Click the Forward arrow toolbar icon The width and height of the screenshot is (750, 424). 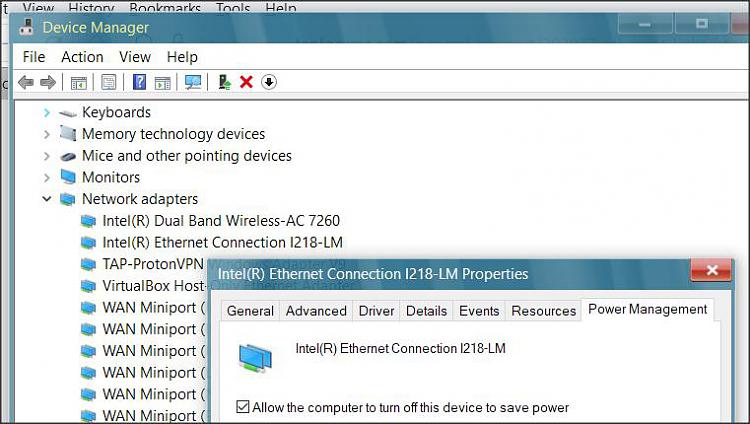(x=48, y=82)
